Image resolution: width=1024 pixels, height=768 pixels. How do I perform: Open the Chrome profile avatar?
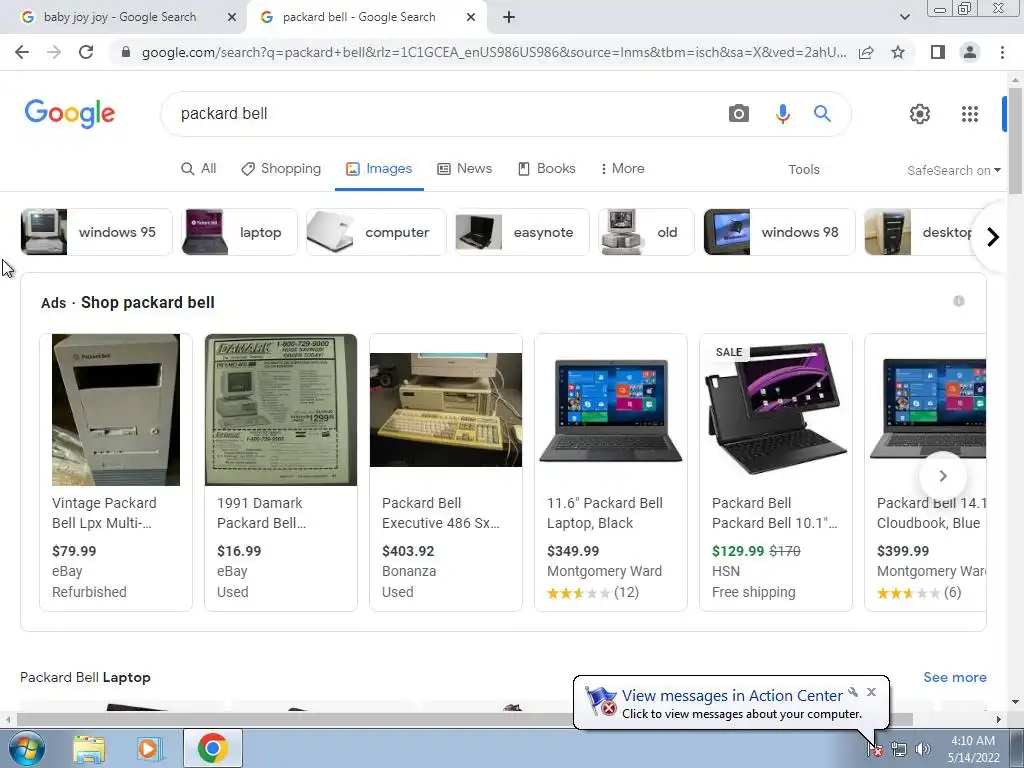pyautogui.click(x=970, y=52)
